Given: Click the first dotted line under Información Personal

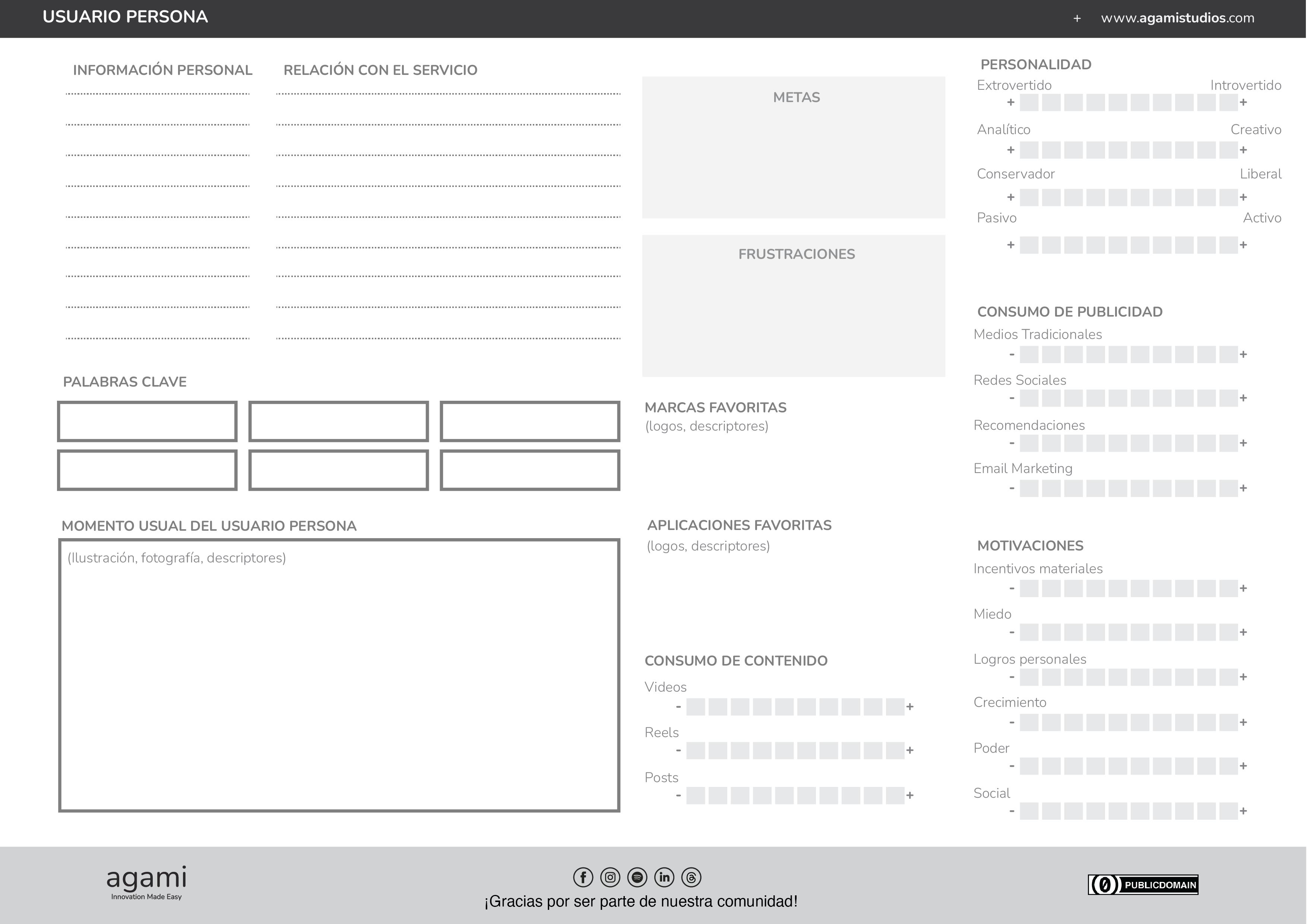Looking at the screenshot, I should (x=158, y=94).
